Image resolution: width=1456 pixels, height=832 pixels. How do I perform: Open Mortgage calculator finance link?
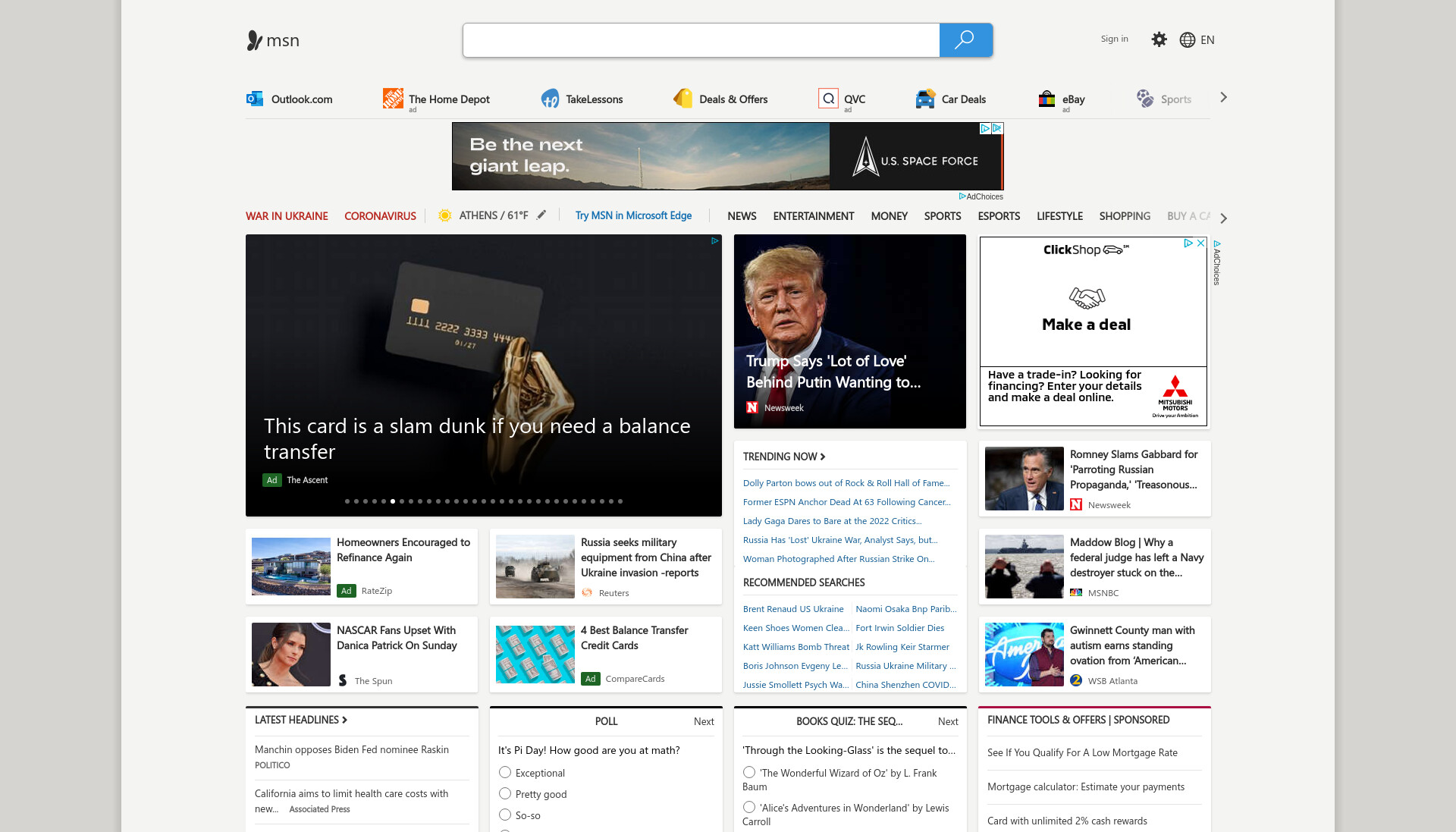pos(1086,786)
